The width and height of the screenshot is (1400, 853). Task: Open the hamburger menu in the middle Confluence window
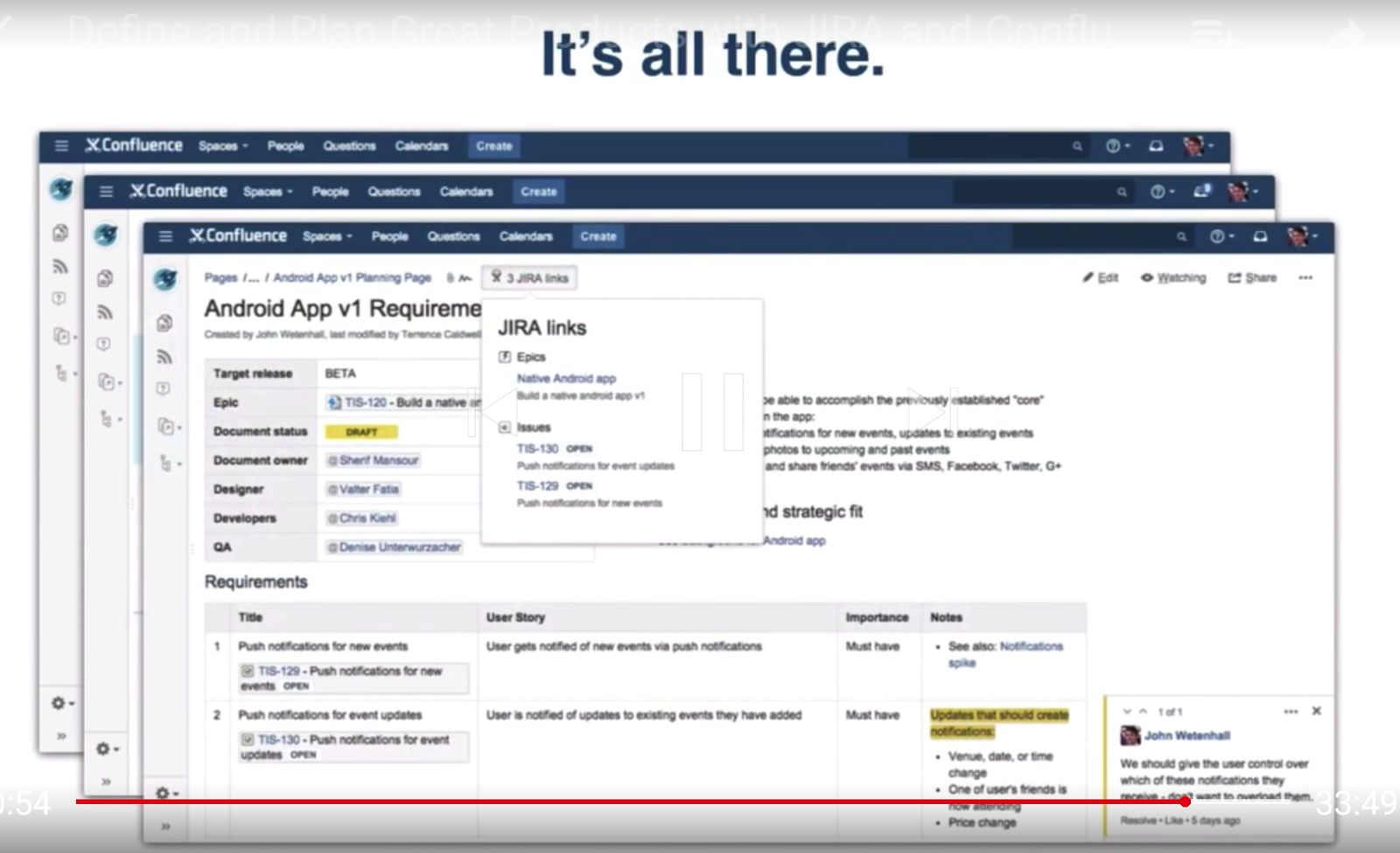tap(106, 192)
